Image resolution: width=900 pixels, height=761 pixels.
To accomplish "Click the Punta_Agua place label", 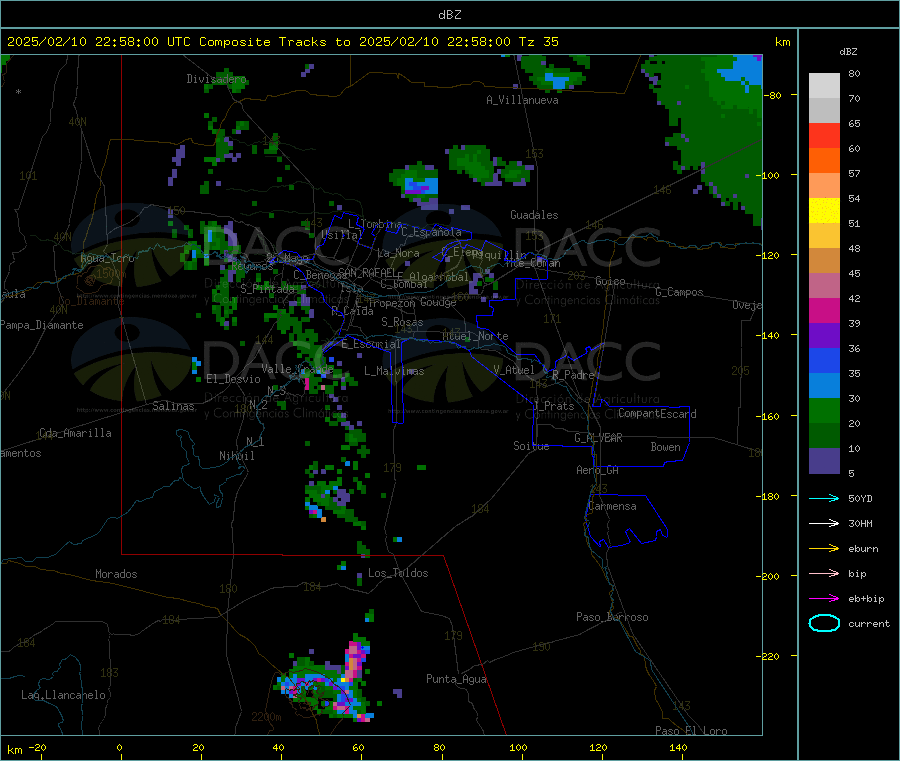I will tap(456, 679).
